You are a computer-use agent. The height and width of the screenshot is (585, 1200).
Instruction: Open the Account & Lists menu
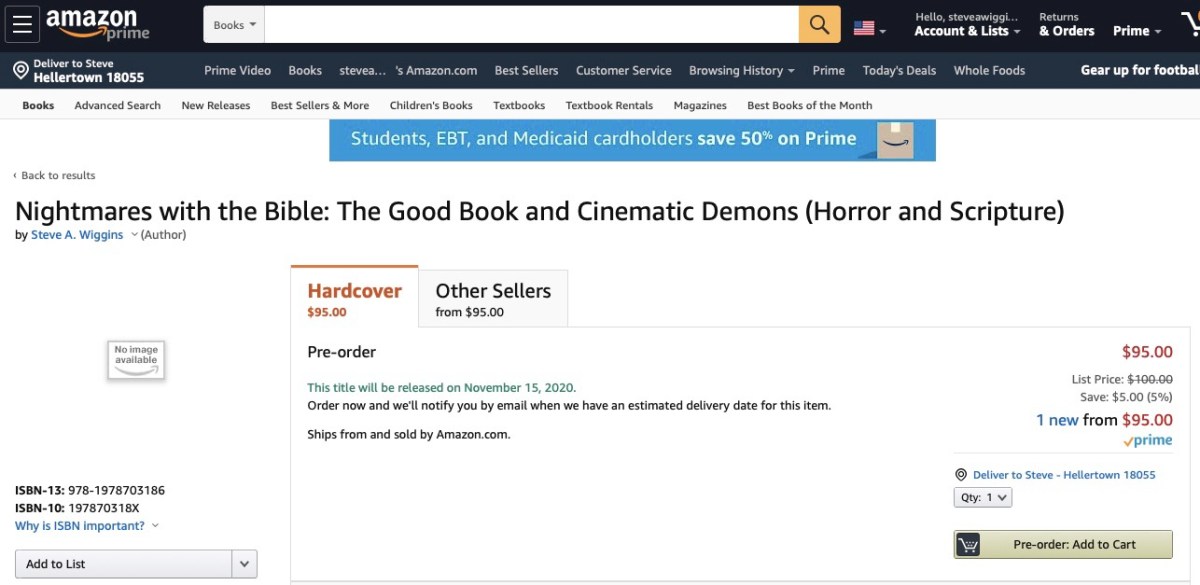pos(966,31)
